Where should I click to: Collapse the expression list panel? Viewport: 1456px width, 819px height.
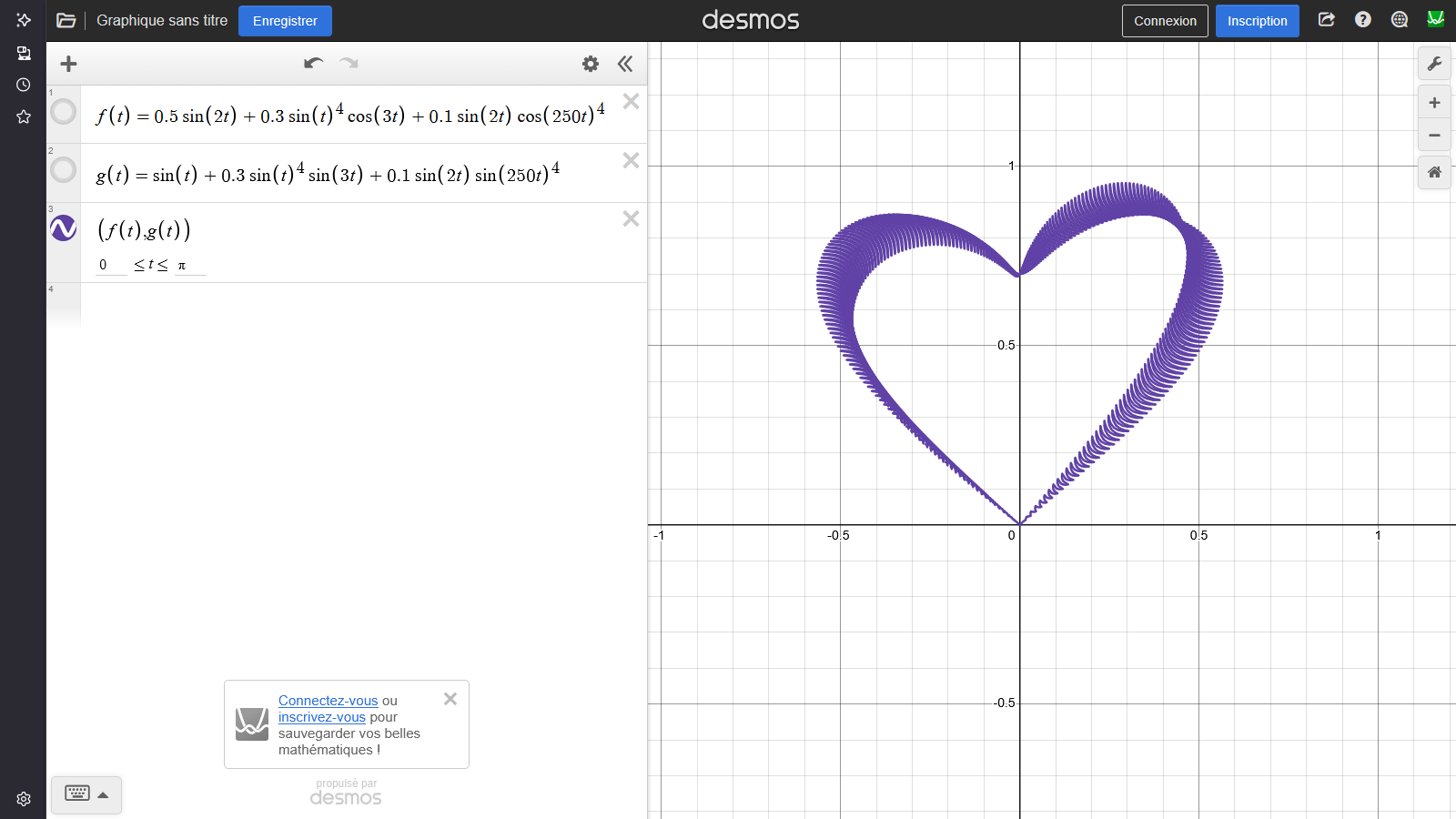click(x=625, y=64)
